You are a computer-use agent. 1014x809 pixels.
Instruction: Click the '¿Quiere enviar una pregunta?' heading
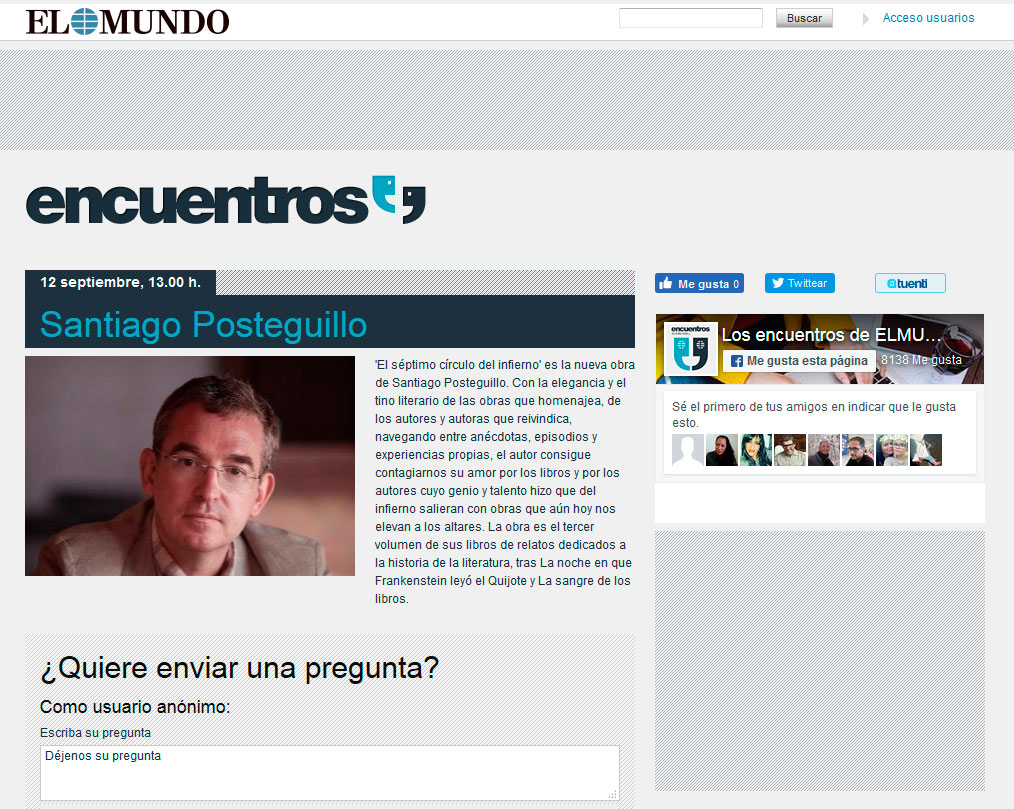point(239,668)
